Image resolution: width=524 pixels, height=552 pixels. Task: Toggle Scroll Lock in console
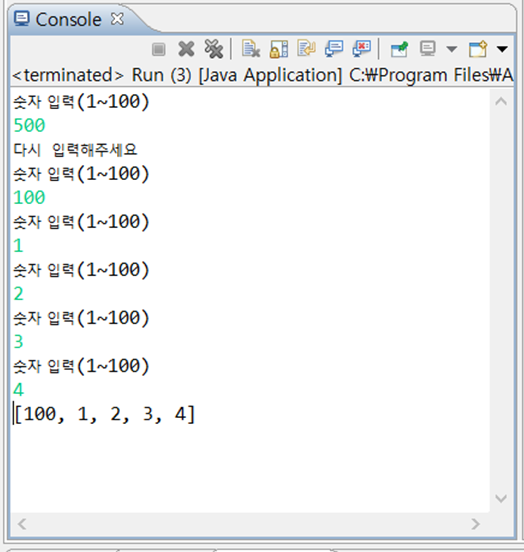(x=279, y=49)
